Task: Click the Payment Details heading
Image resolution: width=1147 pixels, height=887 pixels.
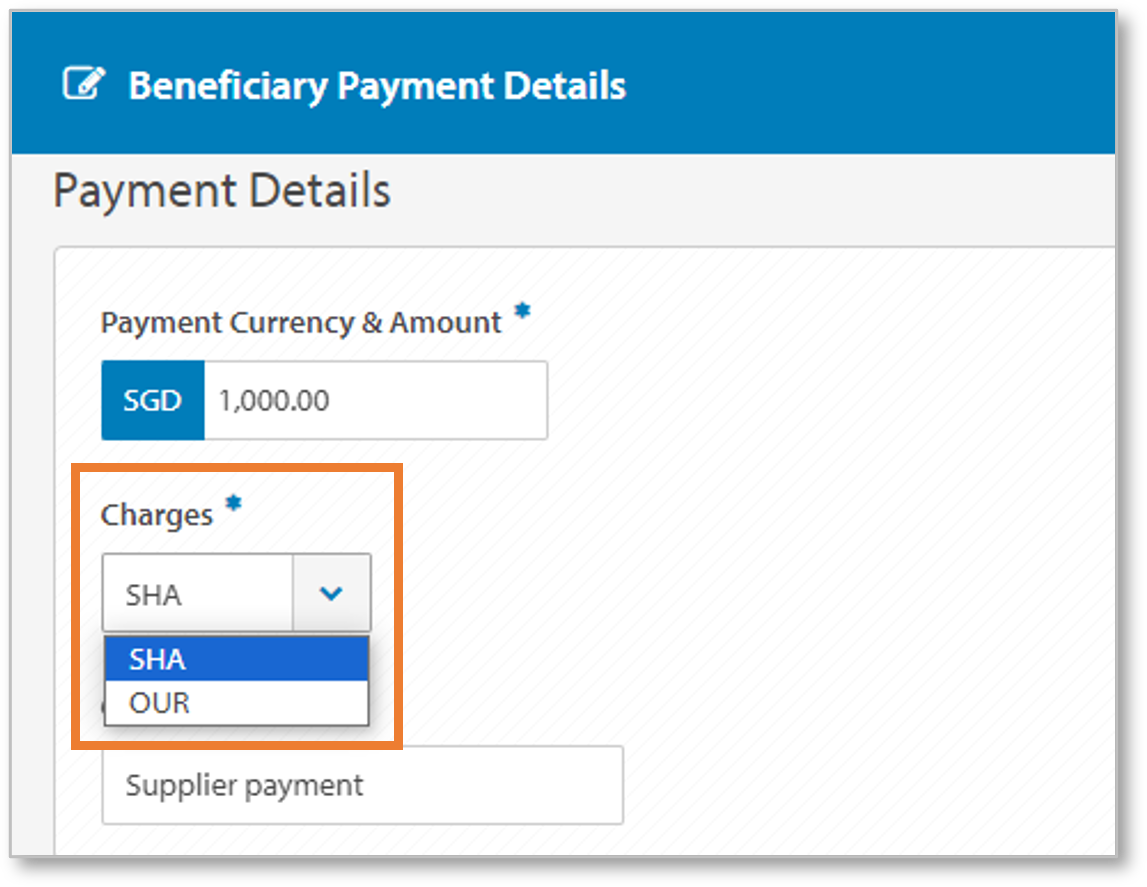Action: tap(222, 190)
